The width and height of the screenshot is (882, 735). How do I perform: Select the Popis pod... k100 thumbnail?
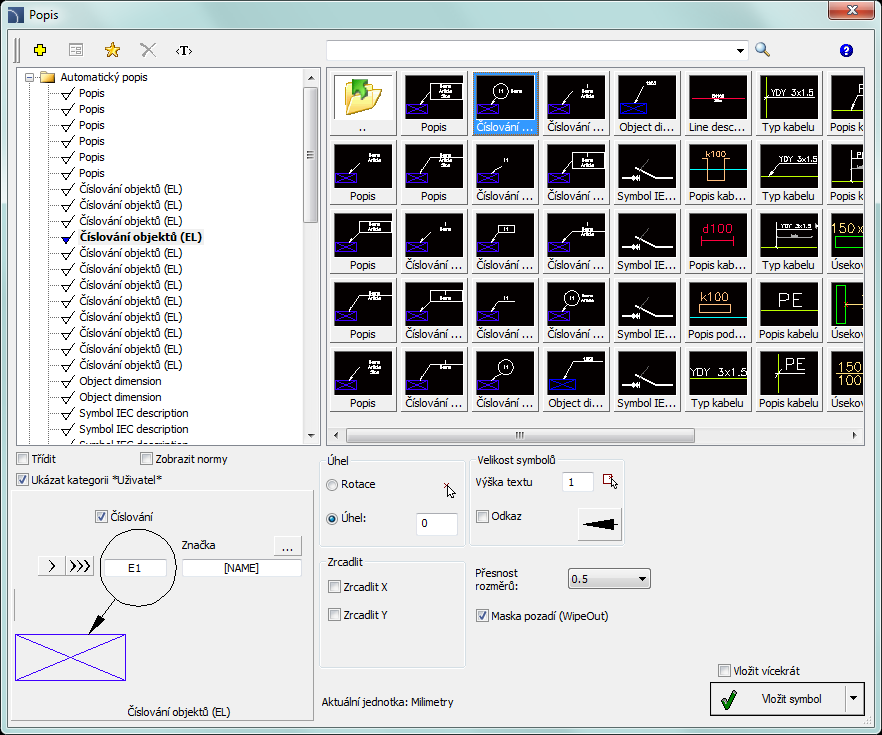click(x=717, y=310)
